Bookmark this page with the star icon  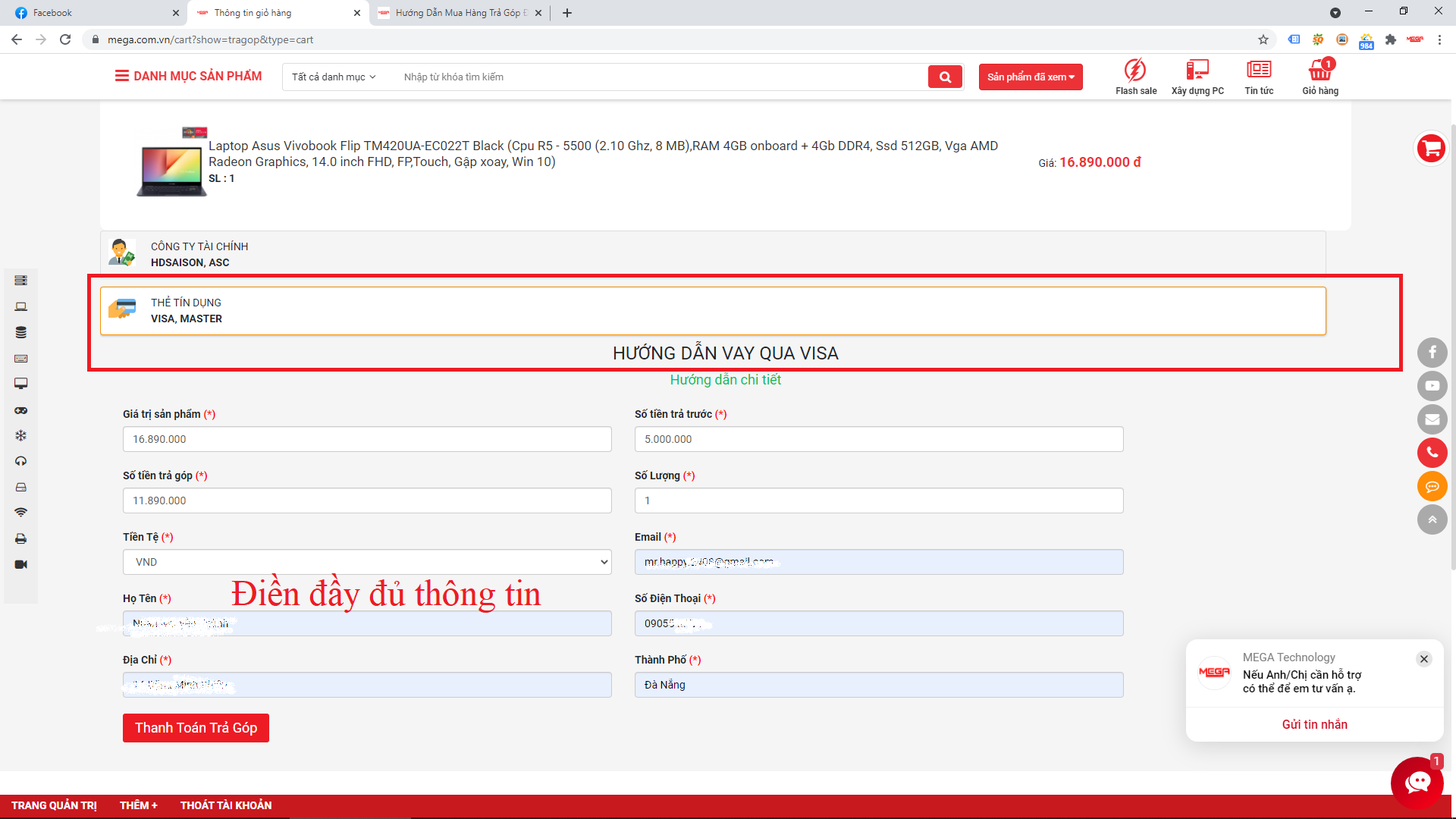click(x=1263, y=39)
